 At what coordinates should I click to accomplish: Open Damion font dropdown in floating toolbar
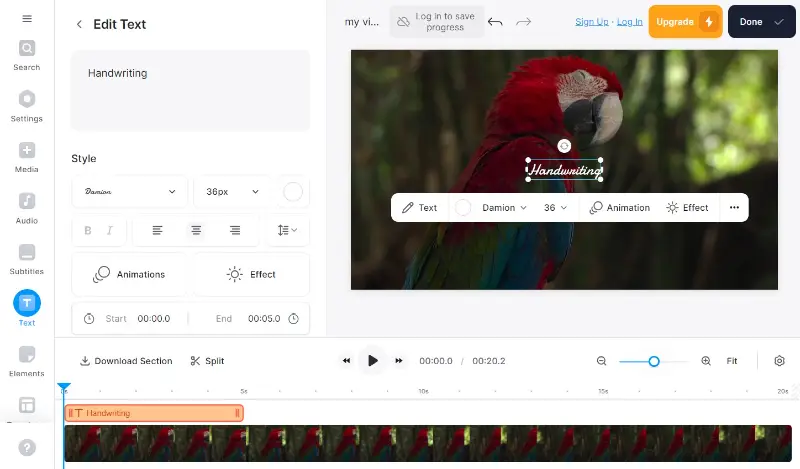pos(504,208)
